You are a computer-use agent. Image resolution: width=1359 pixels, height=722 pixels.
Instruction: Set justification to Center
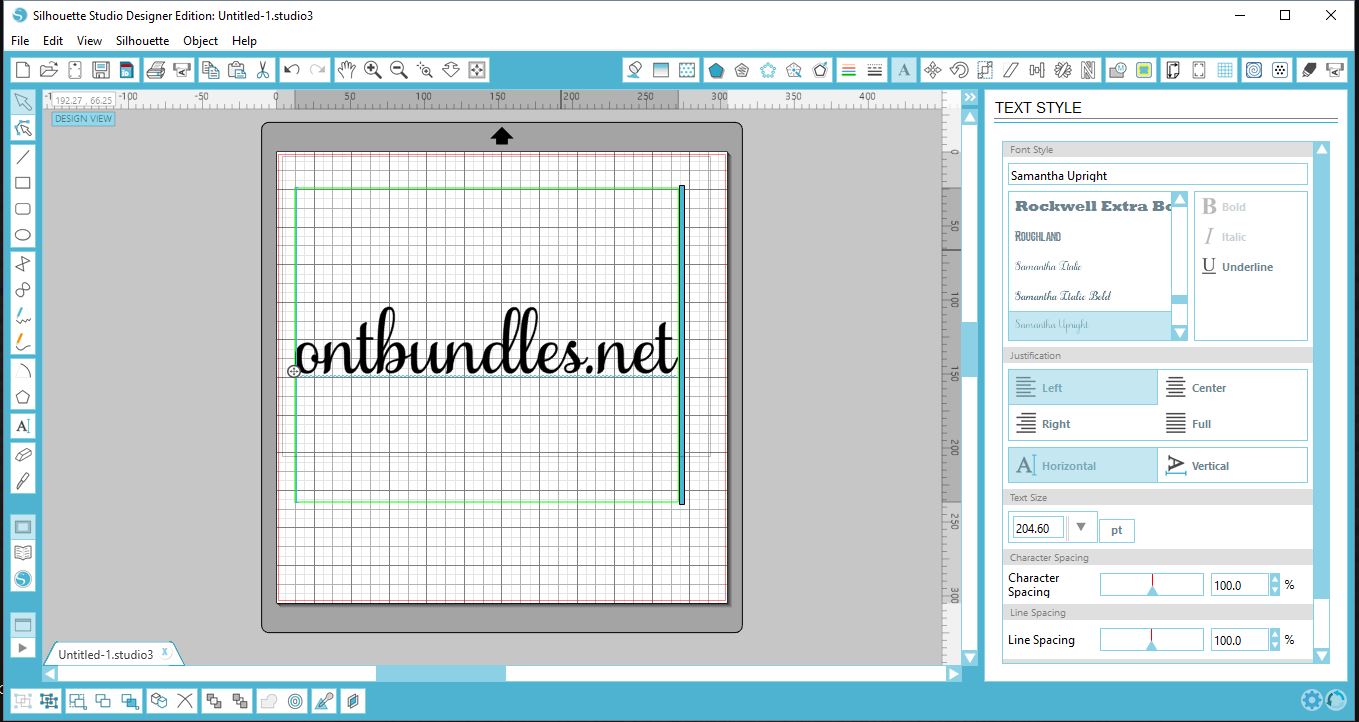[x=1232, y=387]
